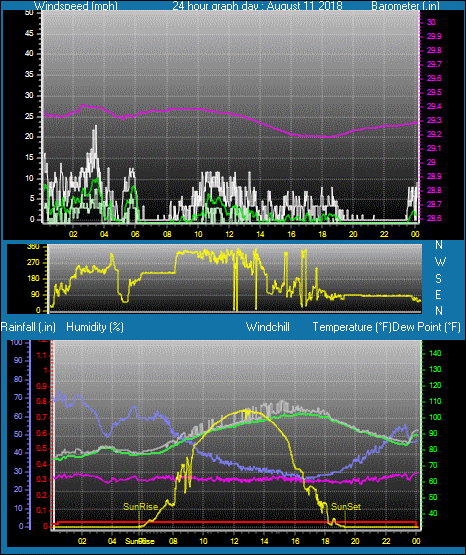This screenshot has width=466, height=555.
Task: Select "110" on the green temperature axis
Action: (435, 401)
